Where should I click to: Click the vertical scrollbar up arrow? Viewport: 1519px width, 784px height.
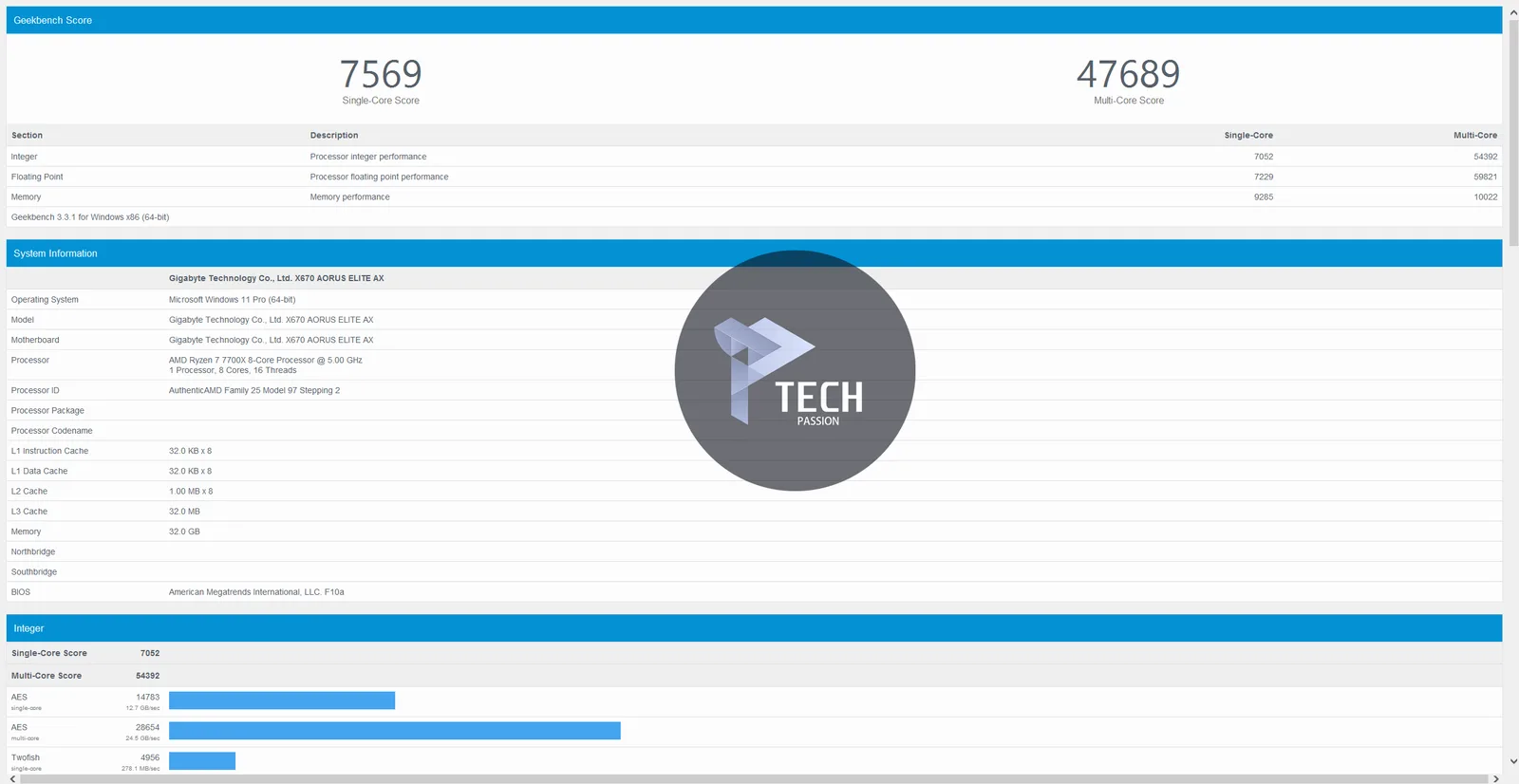1512,12
